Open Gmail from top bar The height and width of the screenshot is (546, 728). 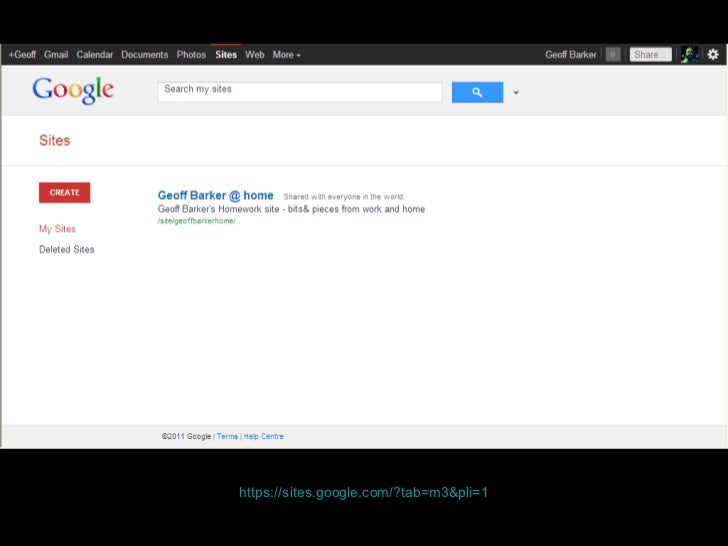click(x=56, y=55)
